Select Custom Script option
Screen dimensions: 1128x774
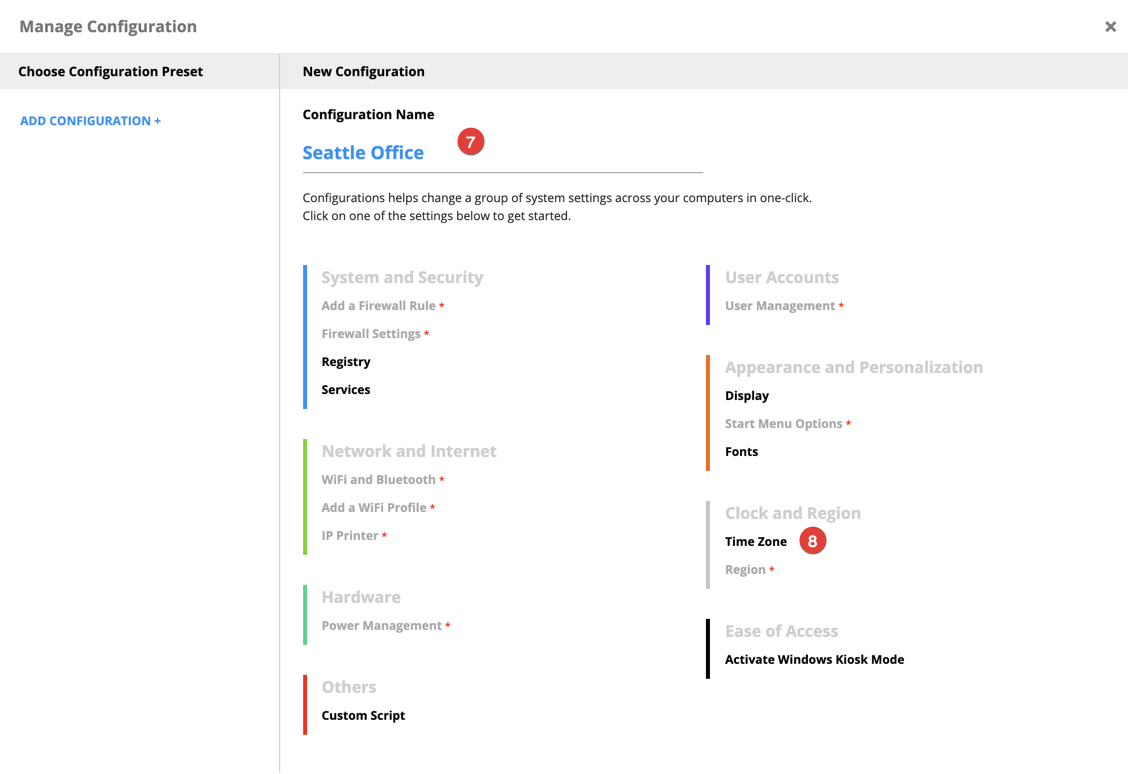click(363, 716)
